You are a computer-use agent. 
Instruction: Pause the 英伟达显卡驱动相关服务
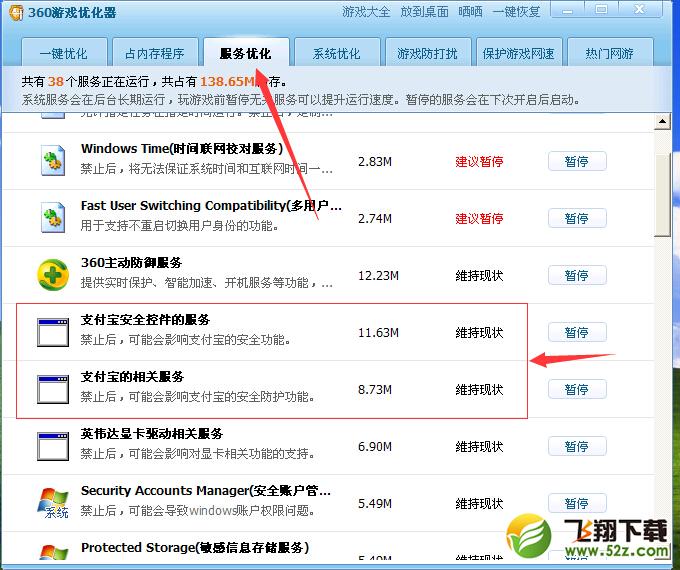coord(577,446)
